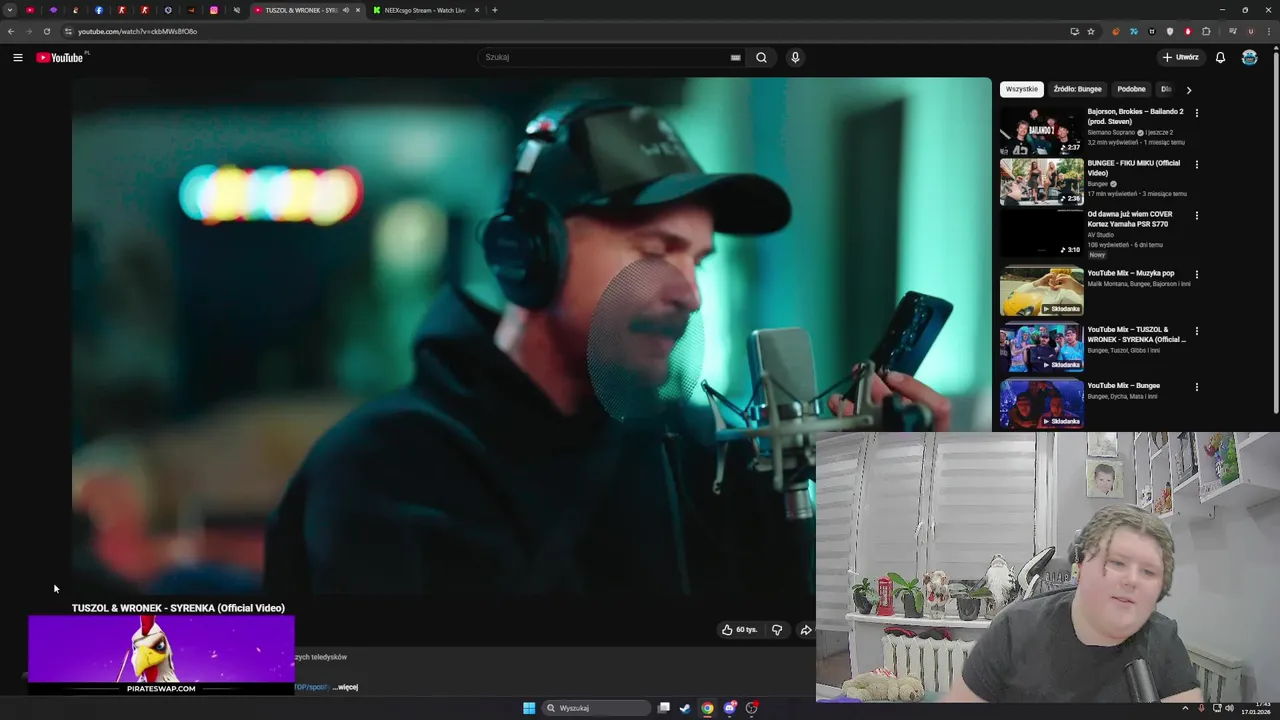
Task: Click the search magnifier button
Action: click(x=761, y=57)
